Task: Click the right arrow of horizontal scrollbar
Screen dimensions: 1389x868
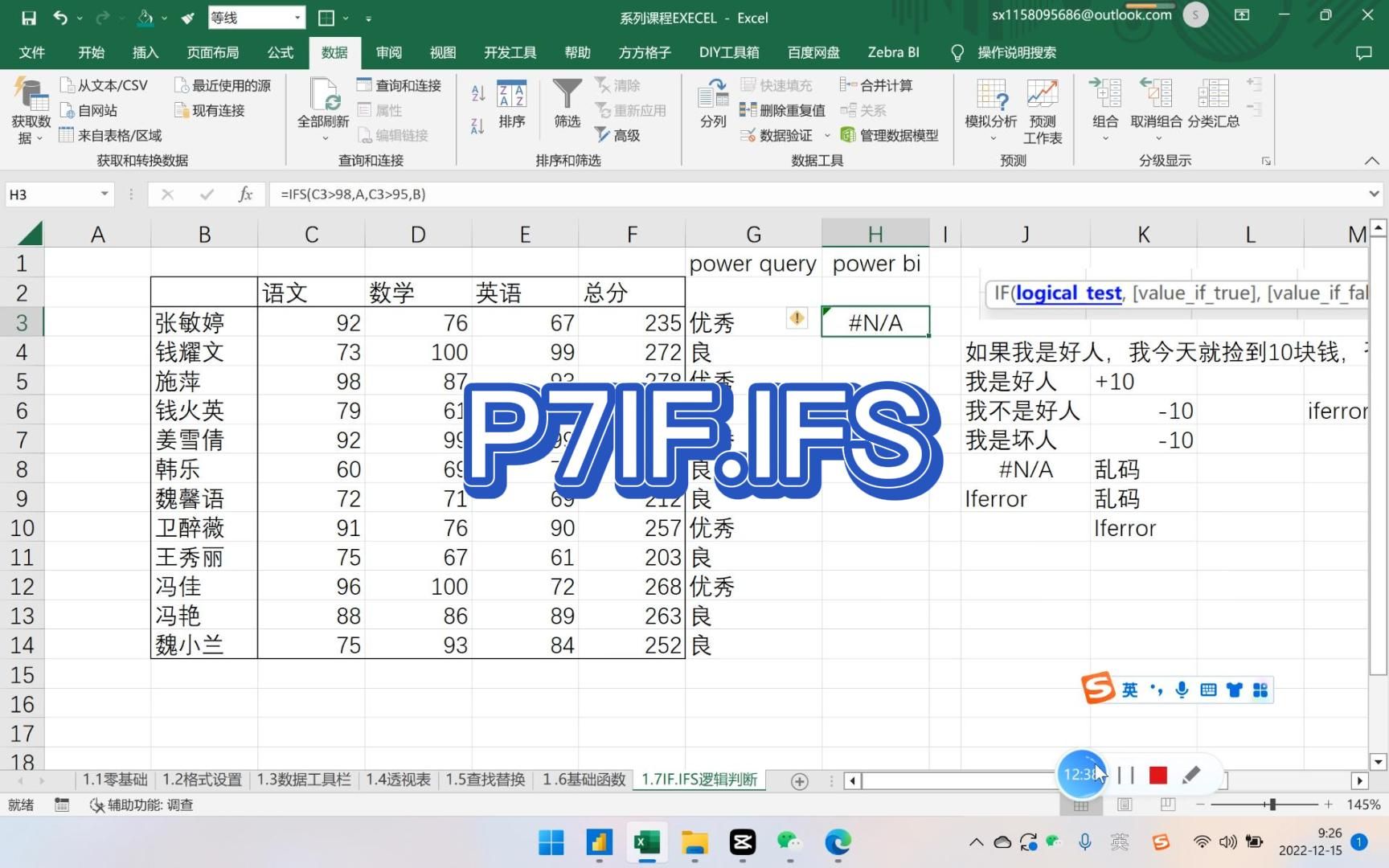Action: tap(1358, 780)
